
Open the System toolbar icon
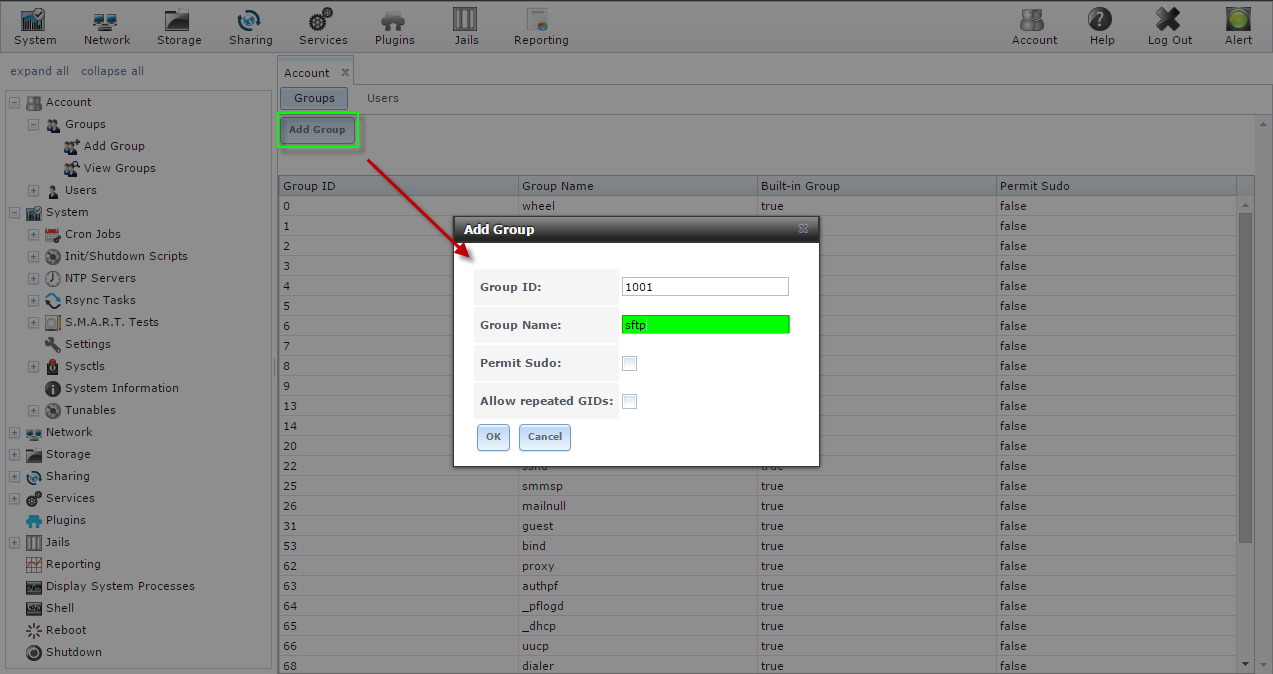coord(35,27)
